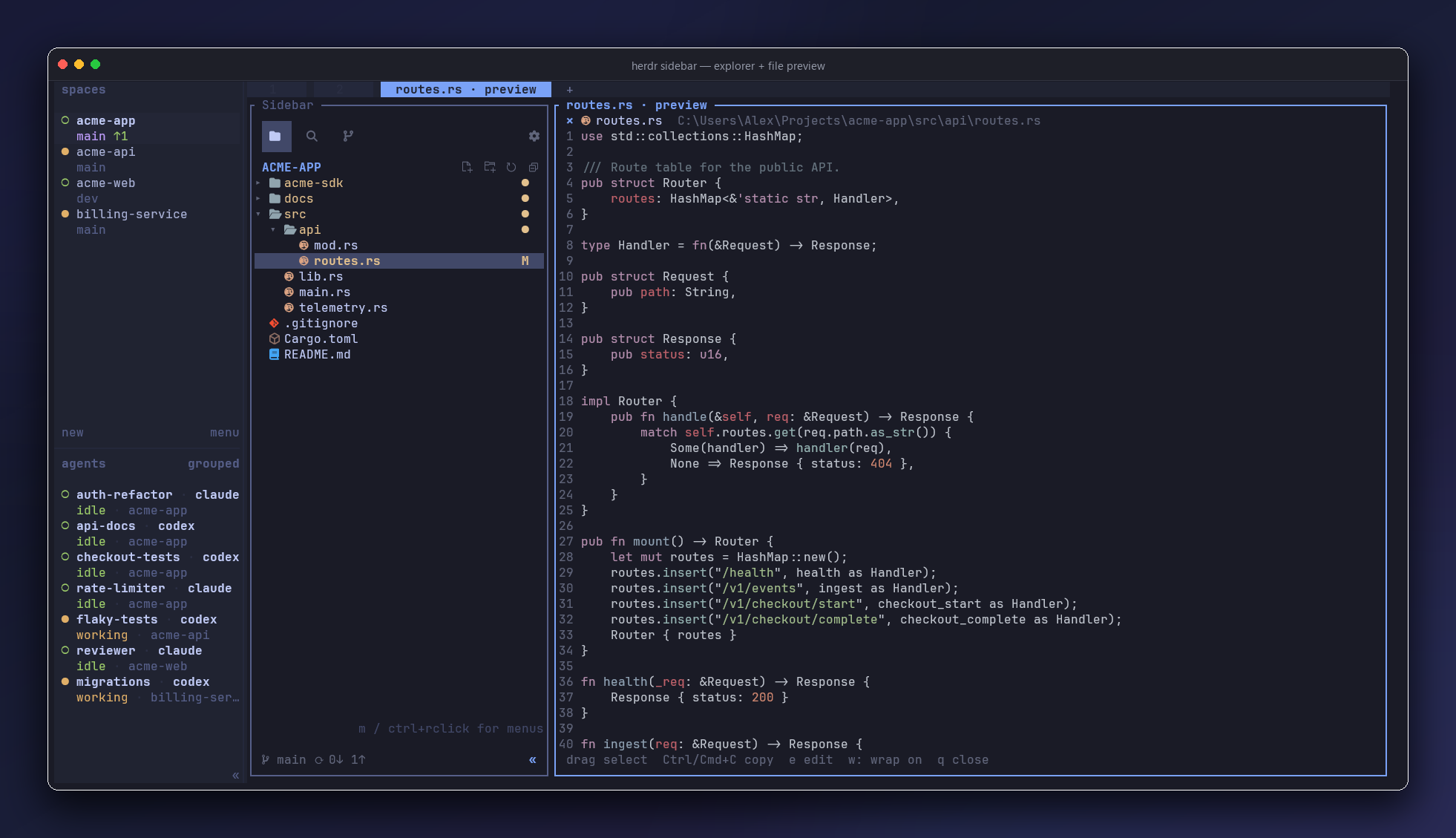The height and width of the screenshot is (838, 1456).
Task: Click the M modified marker on routes.rs
Action: [525, 261]
